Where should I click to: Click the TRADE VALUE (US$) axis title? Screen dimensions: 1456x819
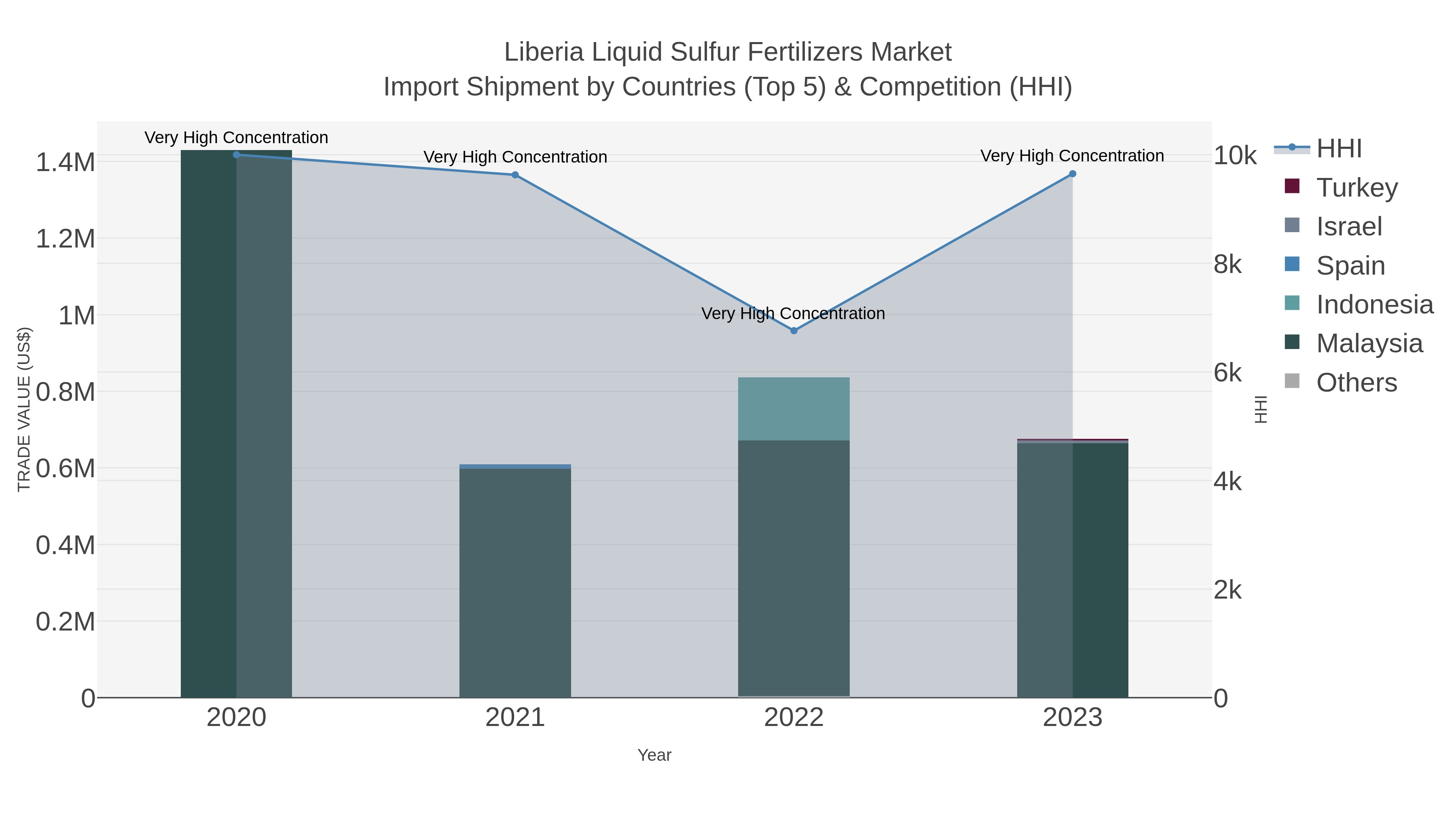24,409
